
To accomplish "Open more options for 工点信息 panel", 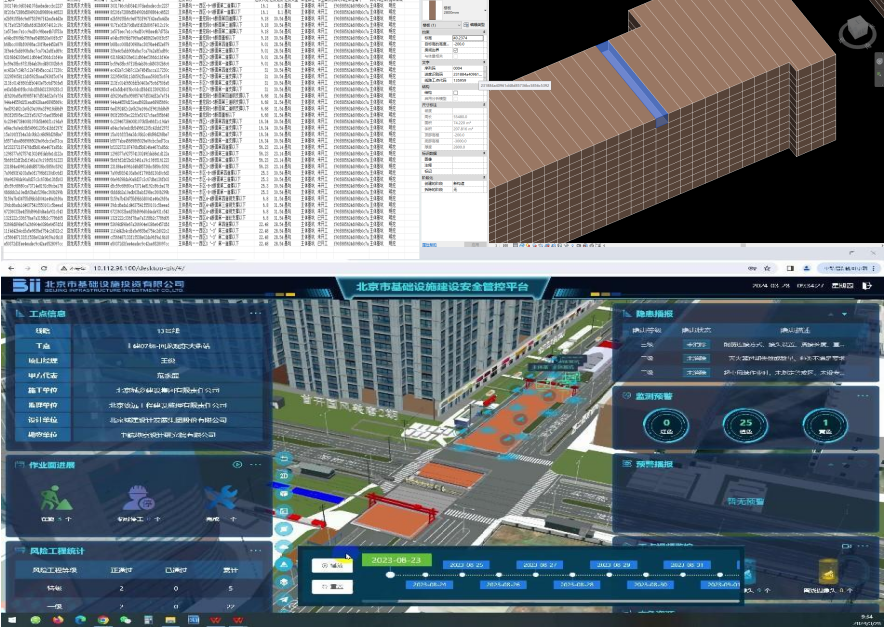I will coord(255,314).
